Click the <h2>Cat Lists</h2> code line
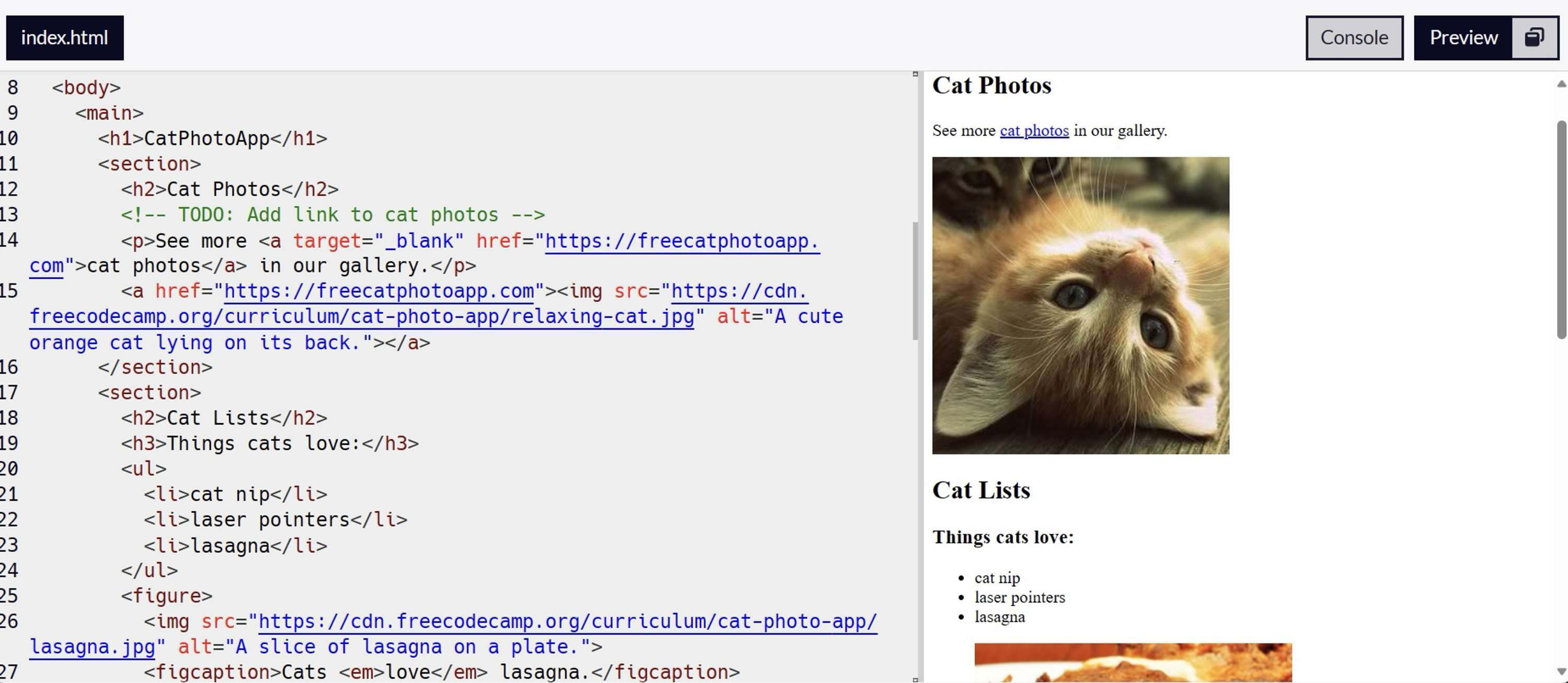This screenshot has width=1568, height=683. pos(223,418)
